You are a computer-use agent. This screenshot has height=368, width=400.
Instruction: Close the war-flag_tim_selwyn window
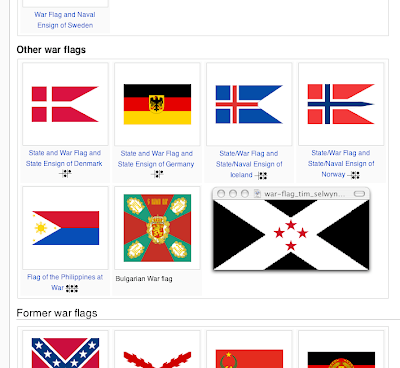pyautogui.click(x=221, y=194)
